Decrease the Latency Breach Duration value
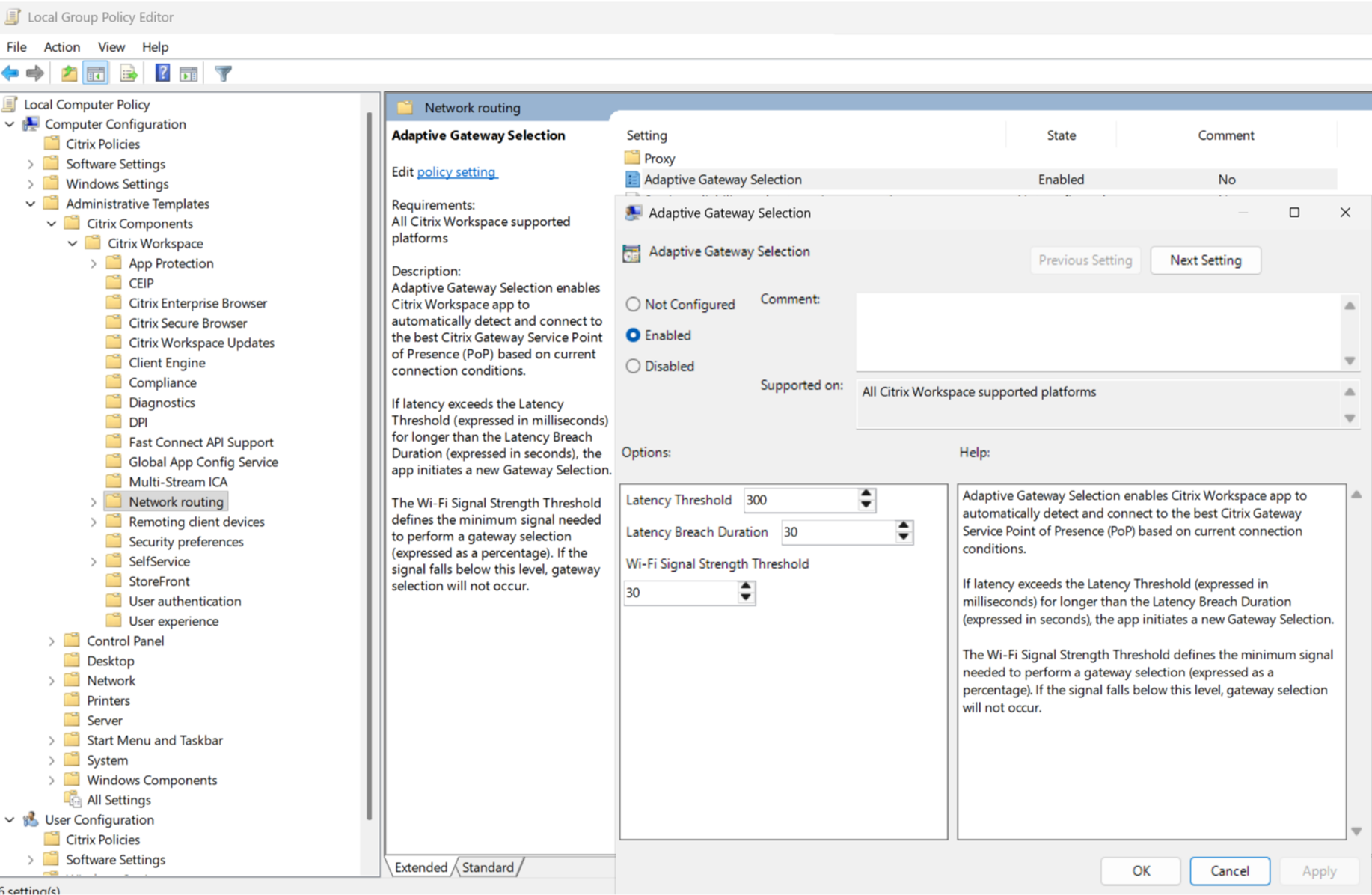 [x=903, y=537]
